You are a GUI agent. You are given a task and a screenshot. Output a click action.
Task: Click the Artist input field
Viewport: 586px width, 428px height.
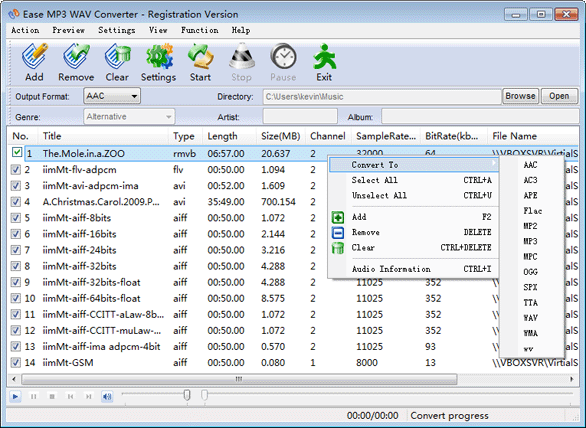point(300,117)
